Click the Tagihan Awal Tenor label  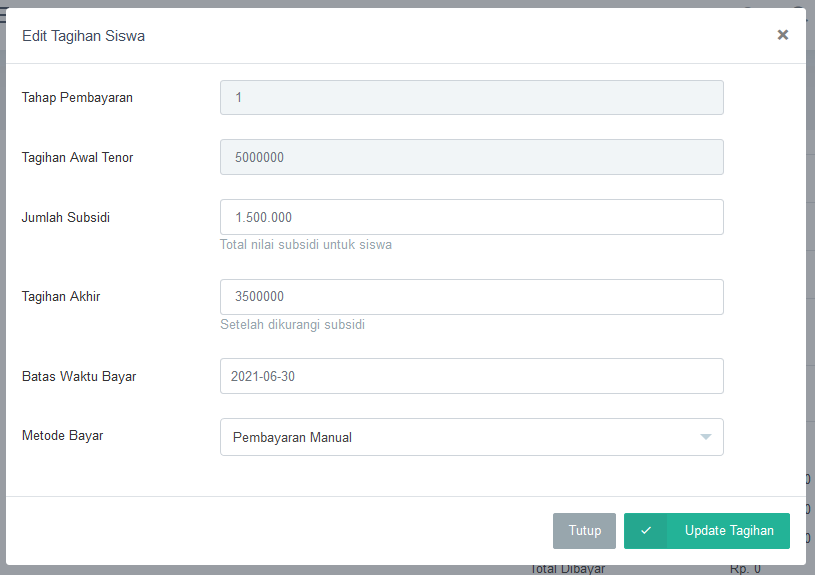[x=77, y=158]
